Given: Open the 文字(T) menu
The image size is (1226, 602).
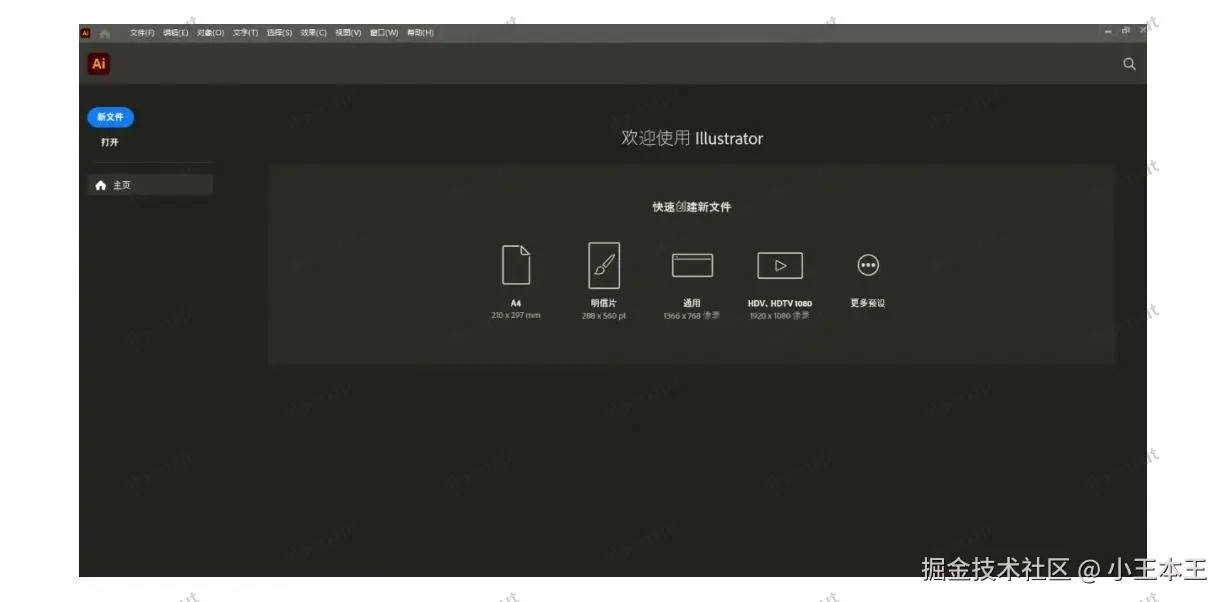Looking at the screenshot, I should 243,31.
